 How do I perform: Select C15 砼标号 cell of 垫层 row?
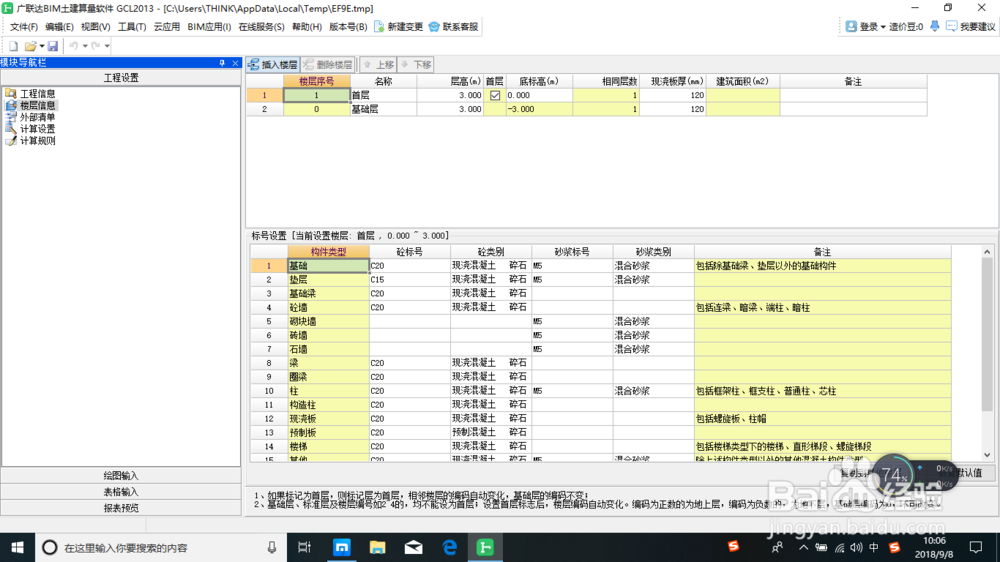click(x=409, y=279)
